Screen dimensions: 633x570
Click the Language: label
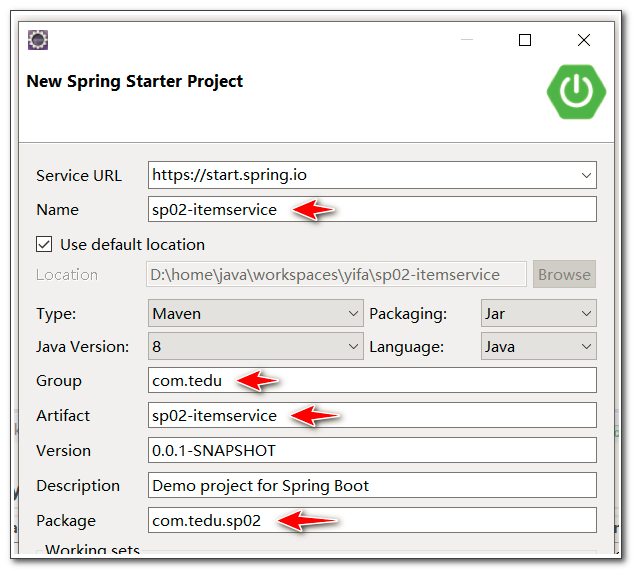click(407, 347)
